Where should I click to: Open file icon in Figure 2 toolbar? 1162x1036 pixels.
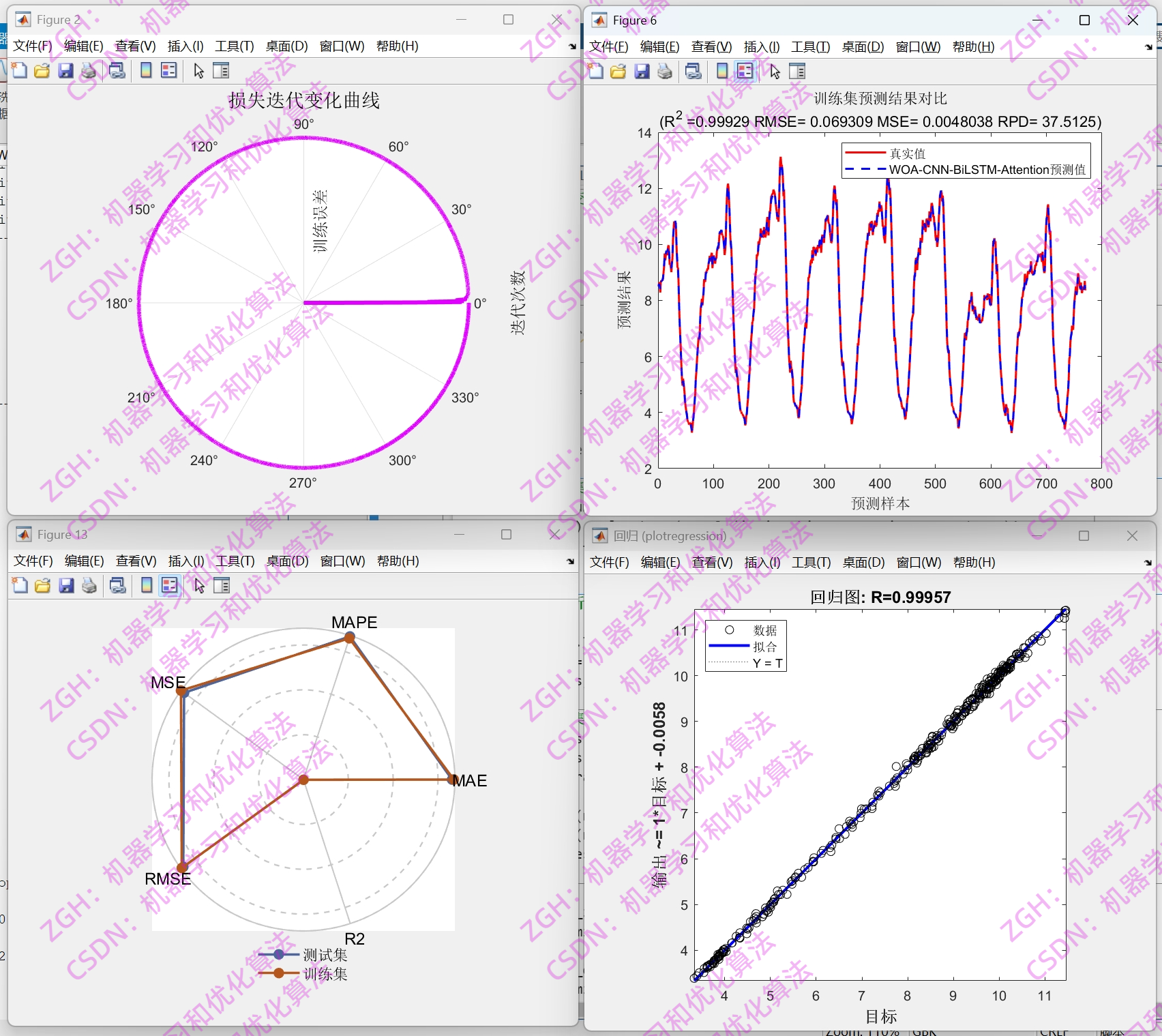[42, 70]
